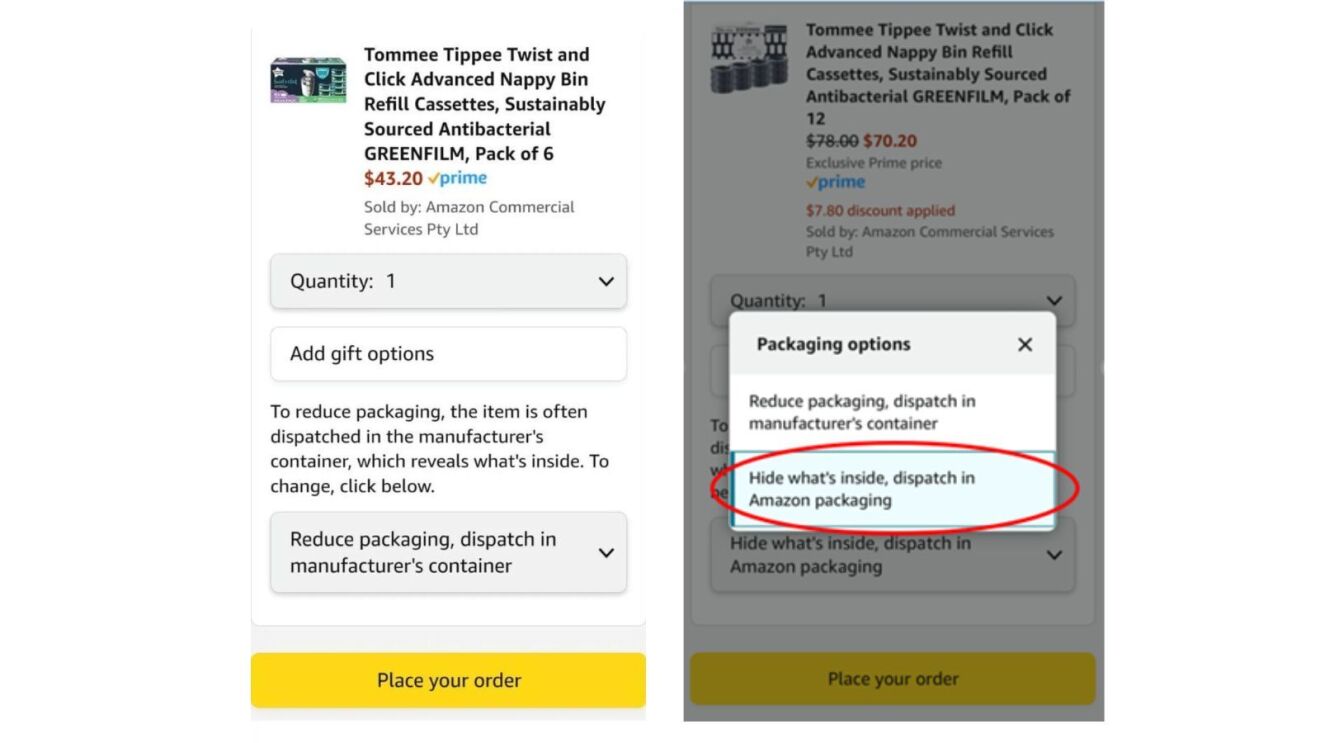Choose Reduce packaging option in Packaging options popup
Viewport: 1320px width, 743px height.
pos(891,412)
